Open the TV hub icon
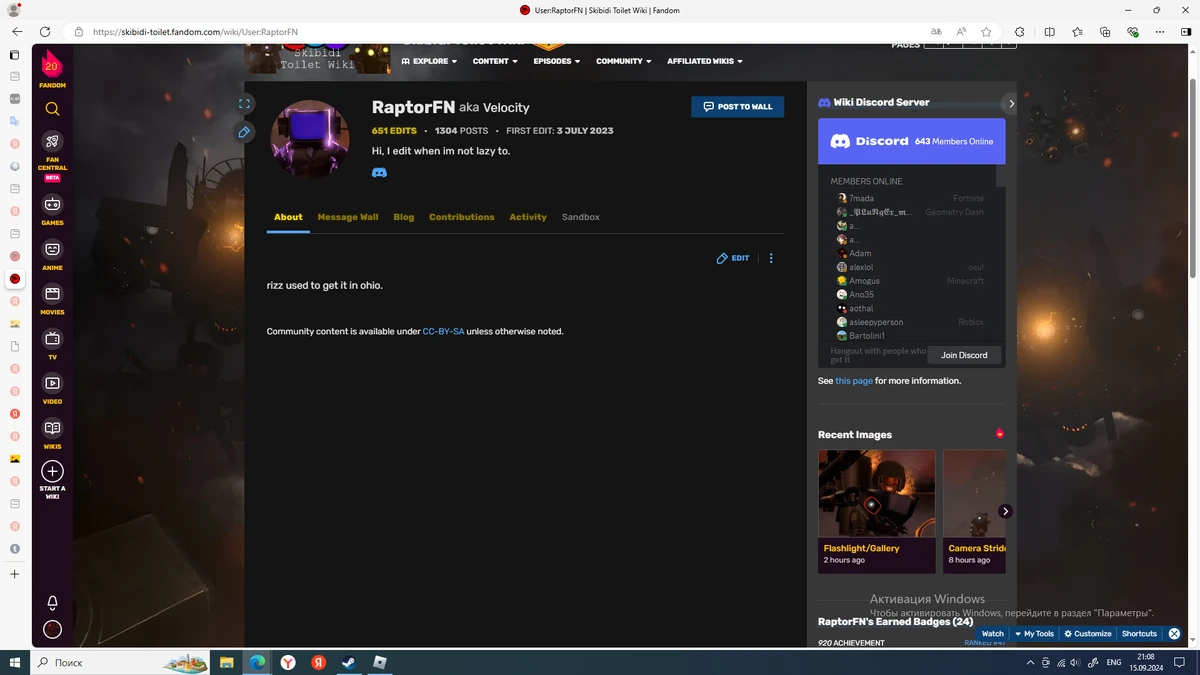The height and width of the screenshot is (675, 1200). click(x=52, y=338)
